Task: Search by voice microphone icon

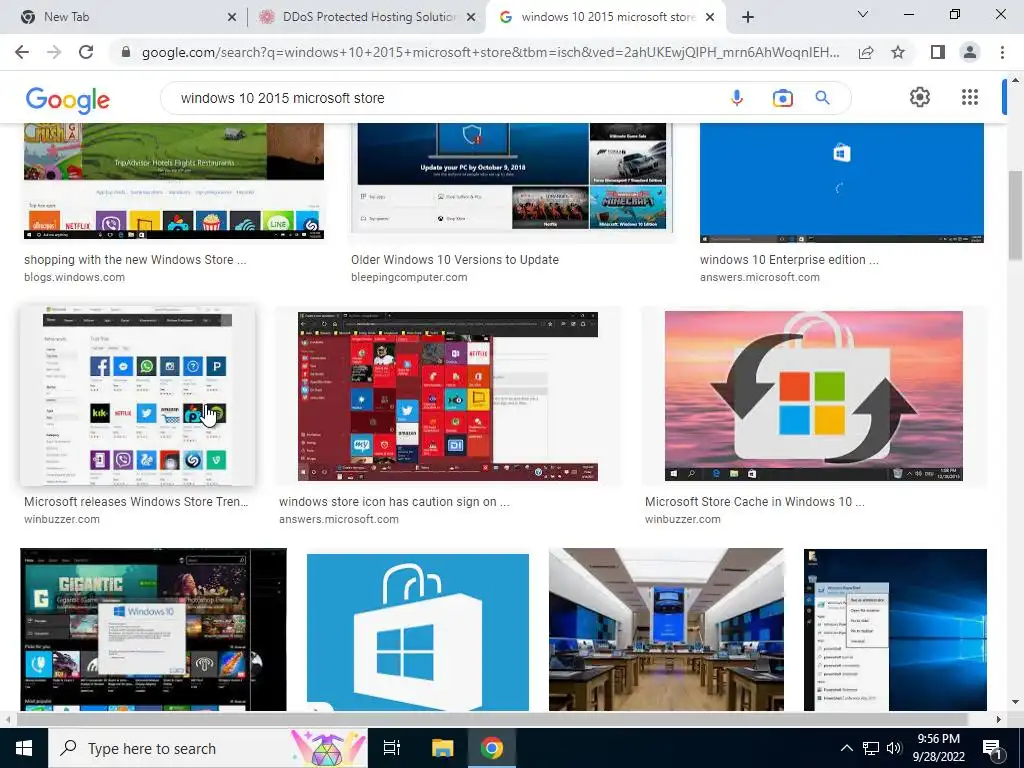Action: (737, 98)
